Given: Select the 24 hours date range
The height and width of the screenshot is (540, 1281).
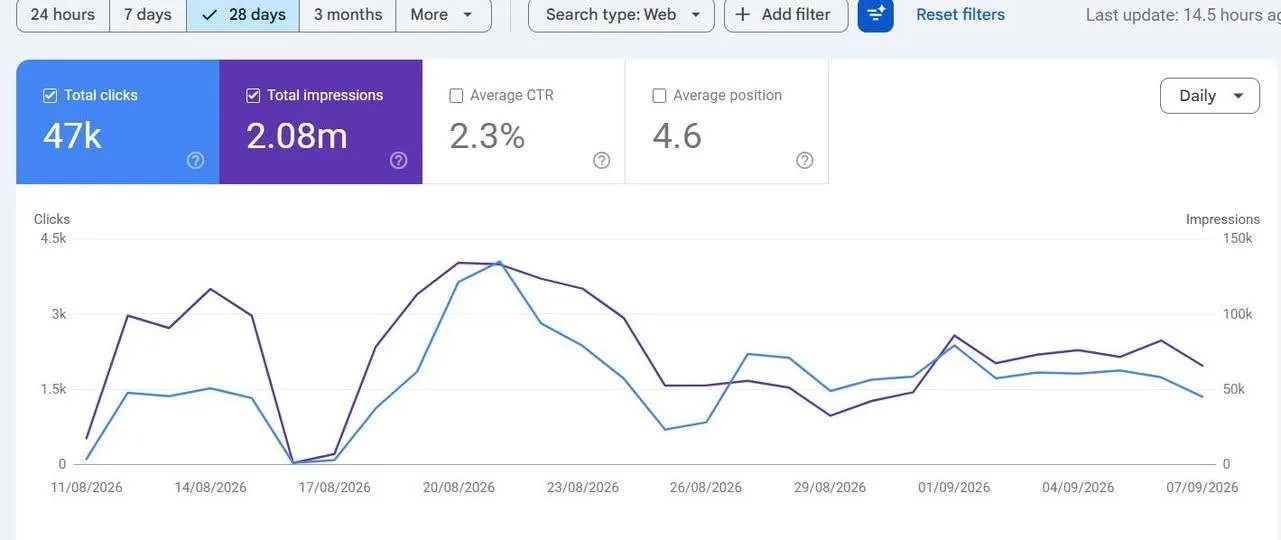Looking at the screenshot, I should coord(63,15).
